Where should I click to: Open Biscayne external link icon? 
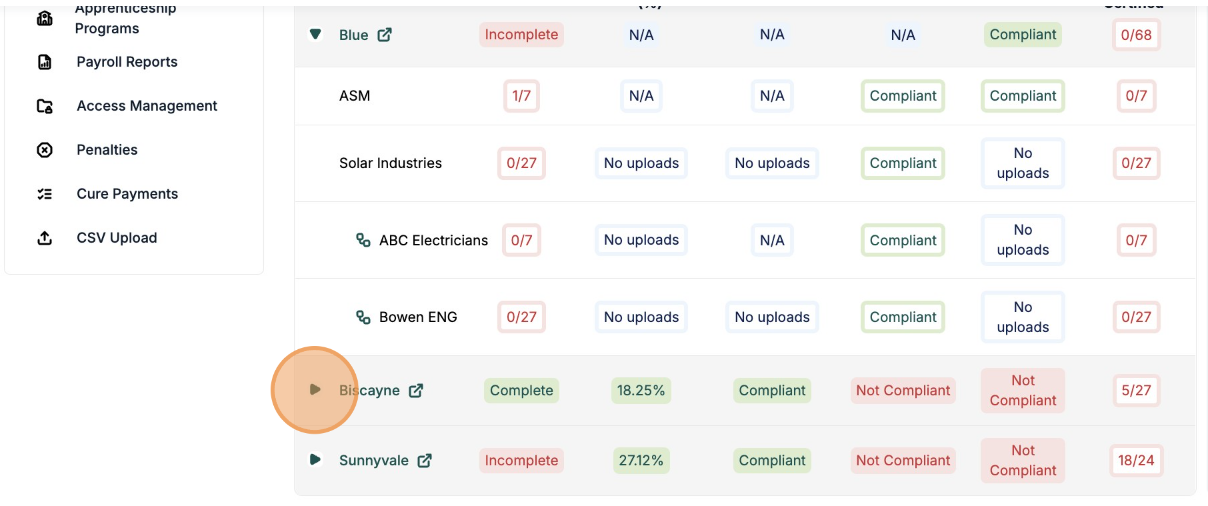(416, 391)
